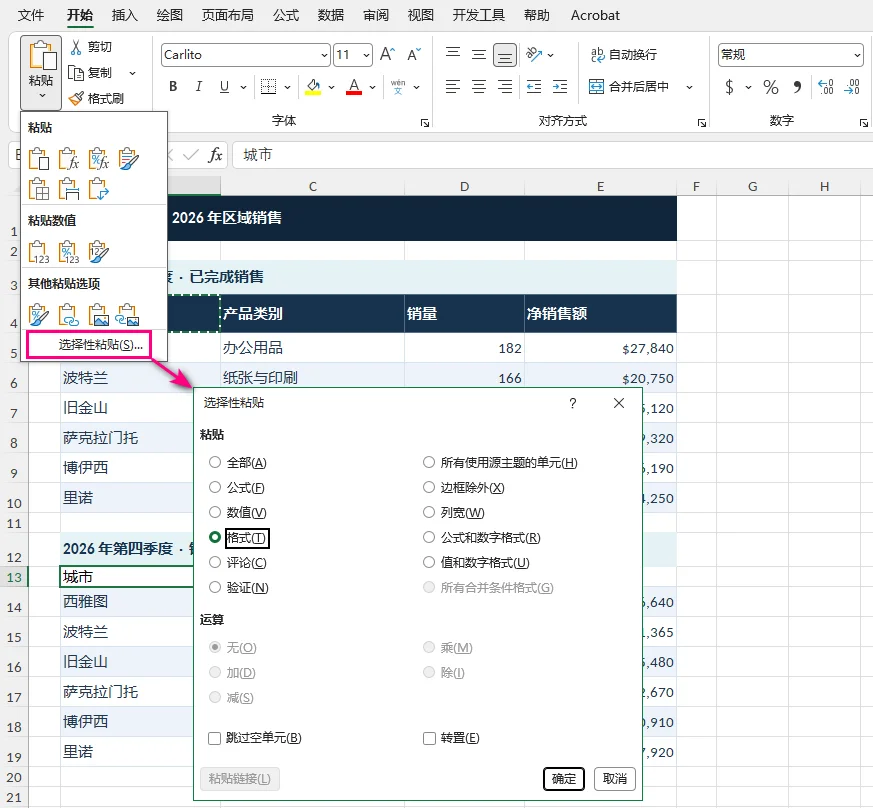
Task: Check the 转置(E) checkbox
Action: pos(429,738)
